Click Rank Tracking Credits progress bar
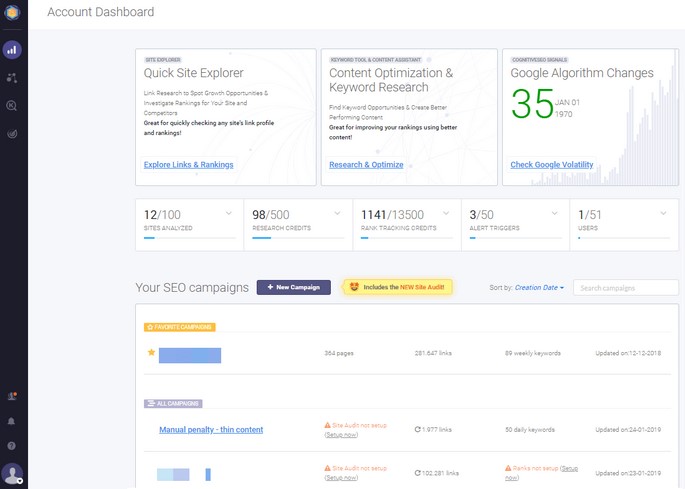Screen dimensions: 685x489 407,238
